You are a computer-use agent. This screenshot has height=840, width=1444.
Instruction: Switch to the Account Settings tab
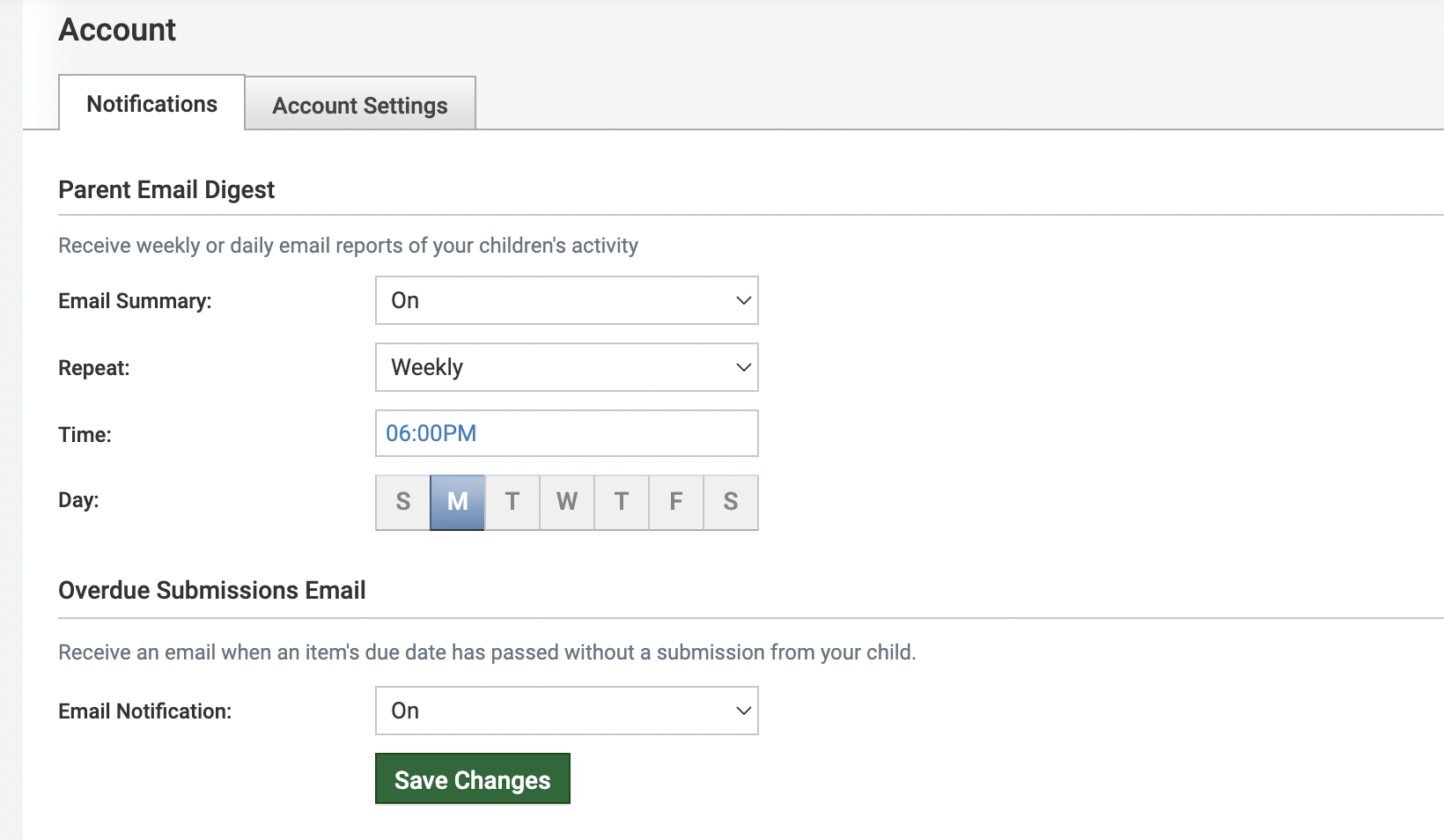pyautogui.click(x=360, y=105)
